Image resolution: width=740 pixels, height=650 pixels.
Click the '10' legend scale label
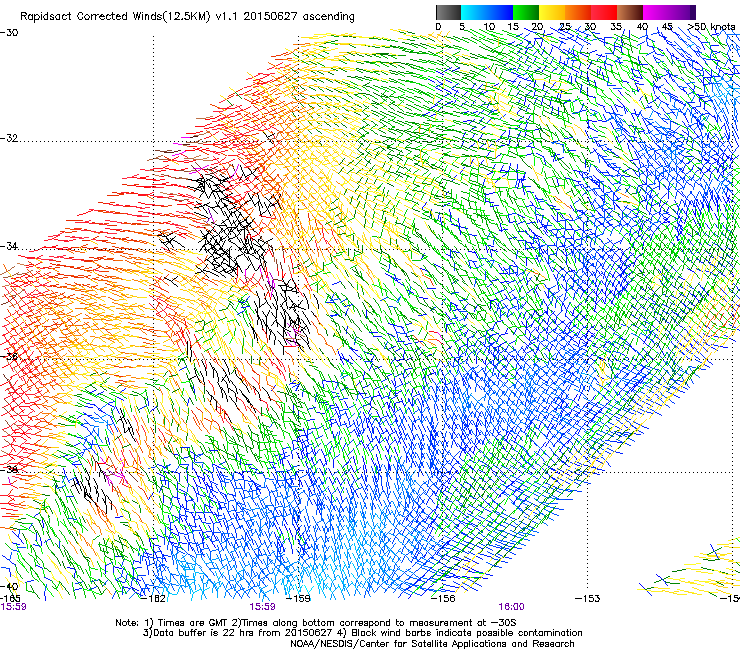(489, 27)
